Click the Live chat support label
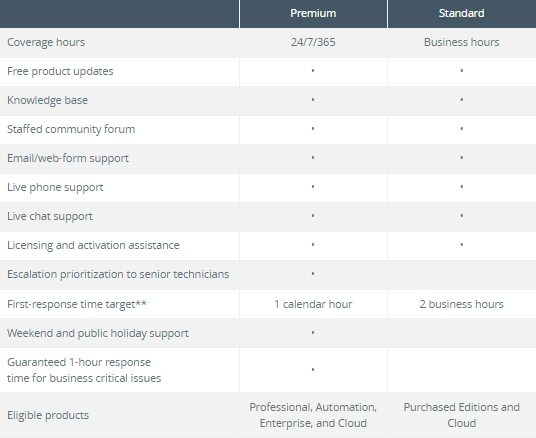The width and height of the screenshot is (536, 438). tap(50, 217)
